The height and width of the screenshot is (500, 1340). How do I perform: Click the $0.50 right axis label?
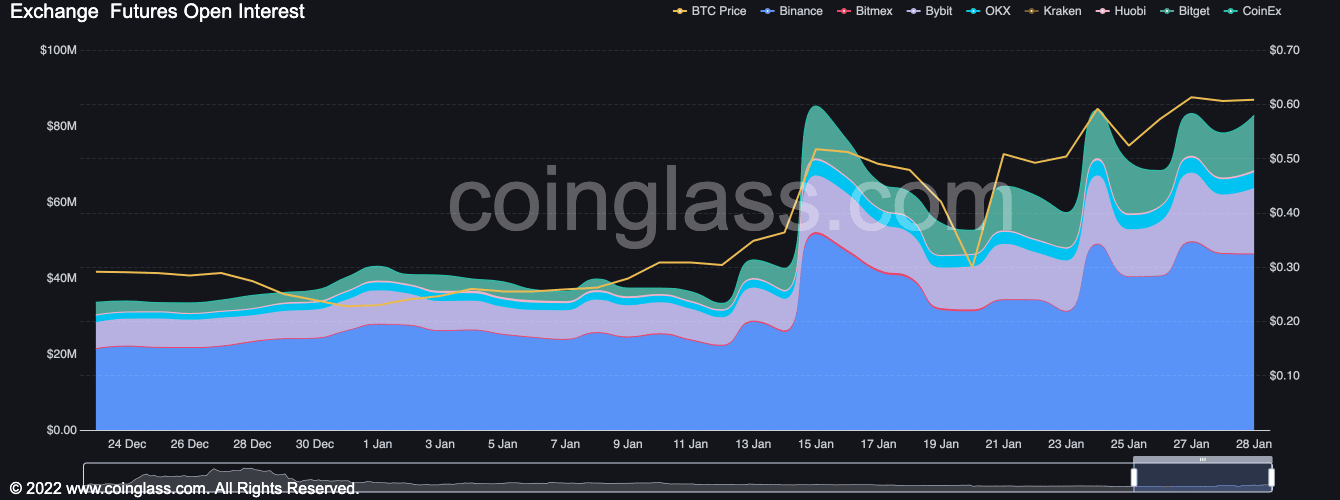pyautogui.click(x=1283, y=158)
